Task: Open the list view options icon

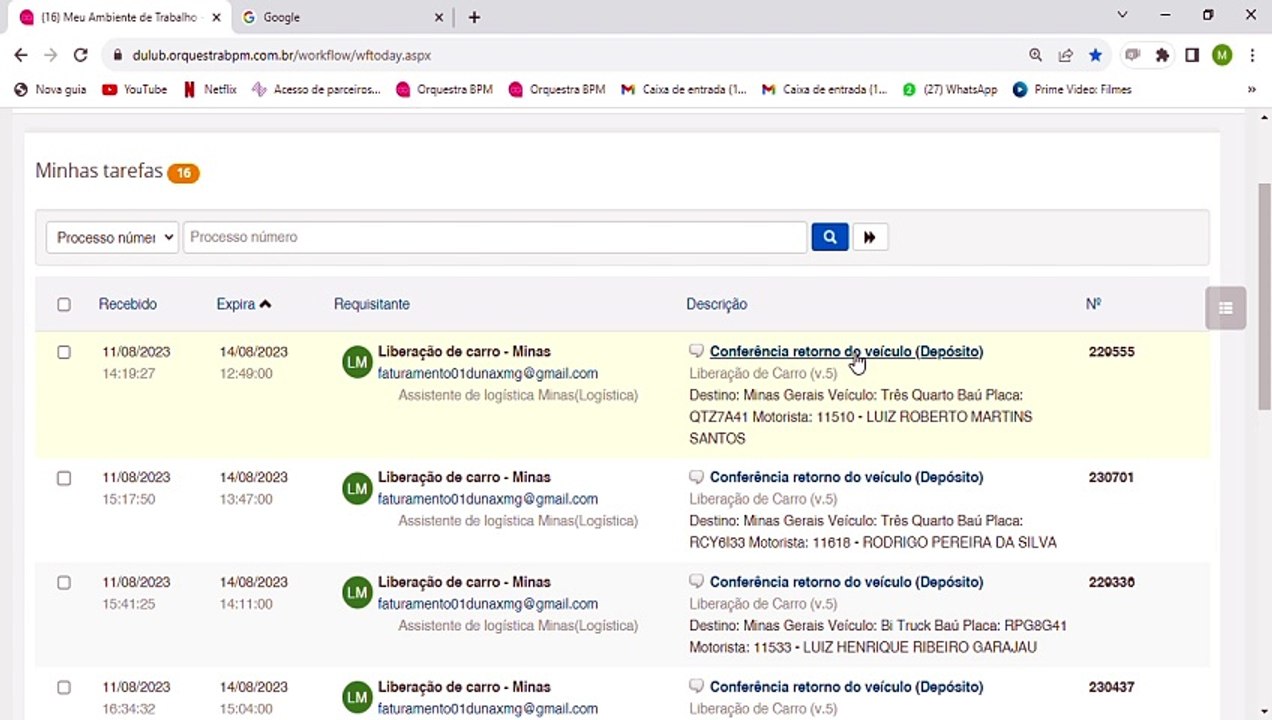Action: [x=1226, y=308]
